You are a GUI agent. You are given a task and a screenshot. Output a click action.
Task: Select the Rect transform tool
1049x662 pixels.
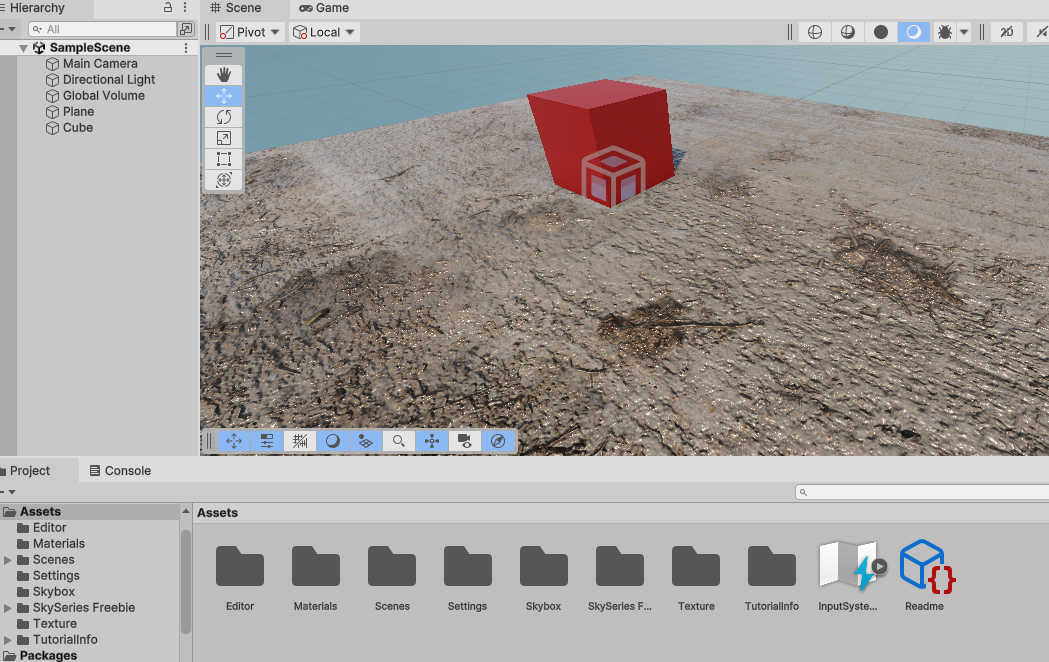[223, 159]
